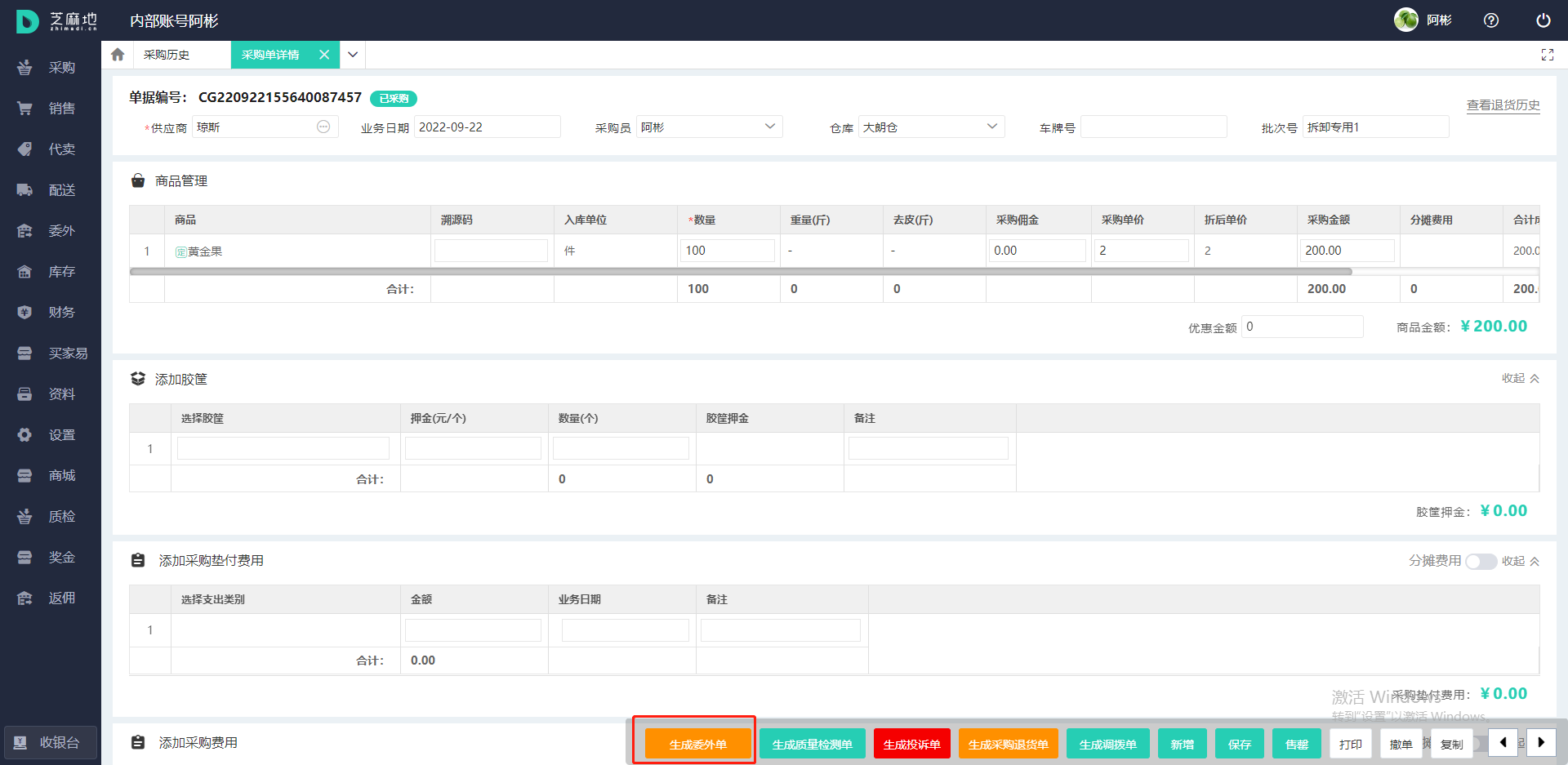Image resolution: width=1568 pixels, height=765 pixels.
Task: Open the 委外 sidebar menu
Action: tap(51, 231)
